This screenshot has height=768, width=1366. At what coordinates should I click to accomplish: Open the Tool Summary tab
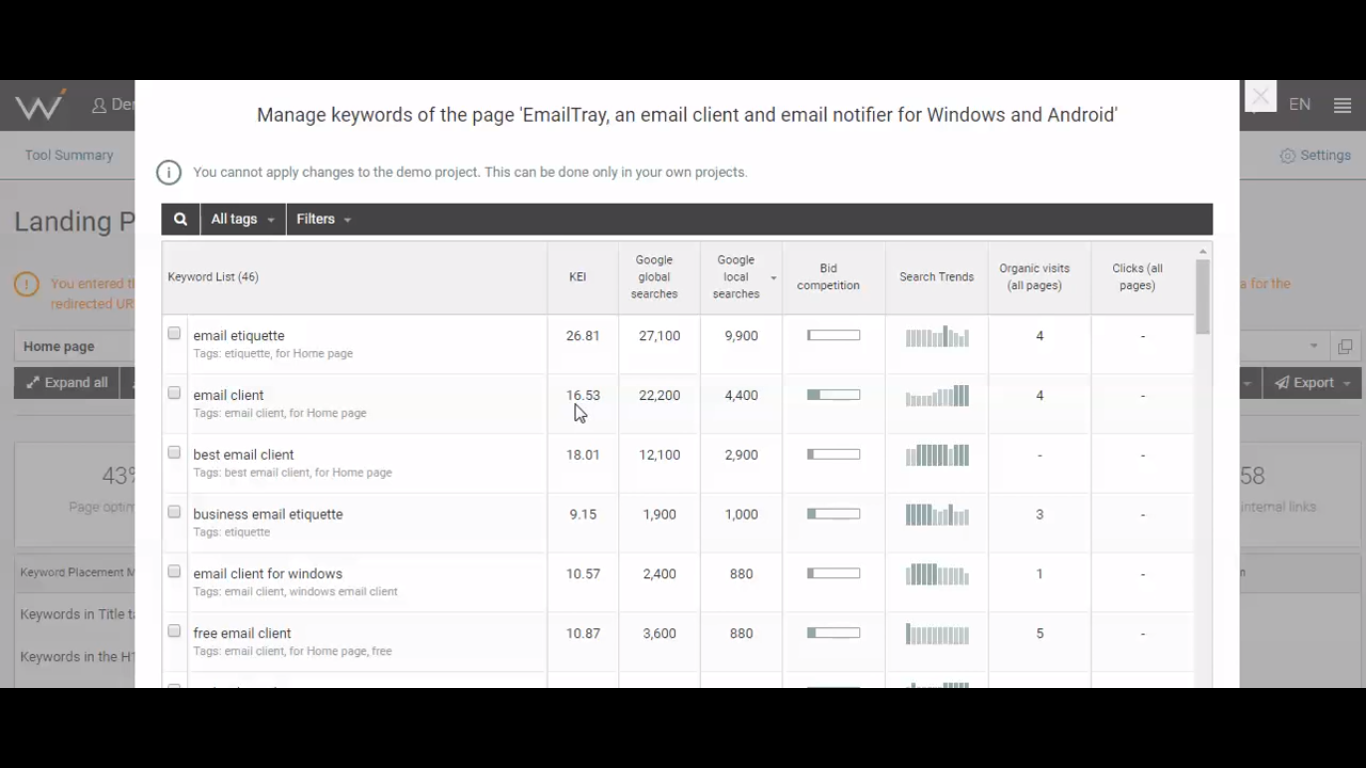(69, 155)
